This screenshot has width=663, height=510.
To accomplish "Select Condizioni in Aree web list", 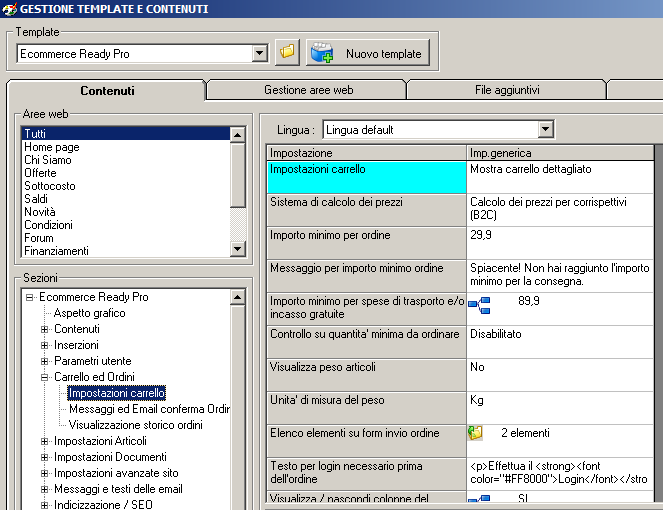I will tap(126, 225).
